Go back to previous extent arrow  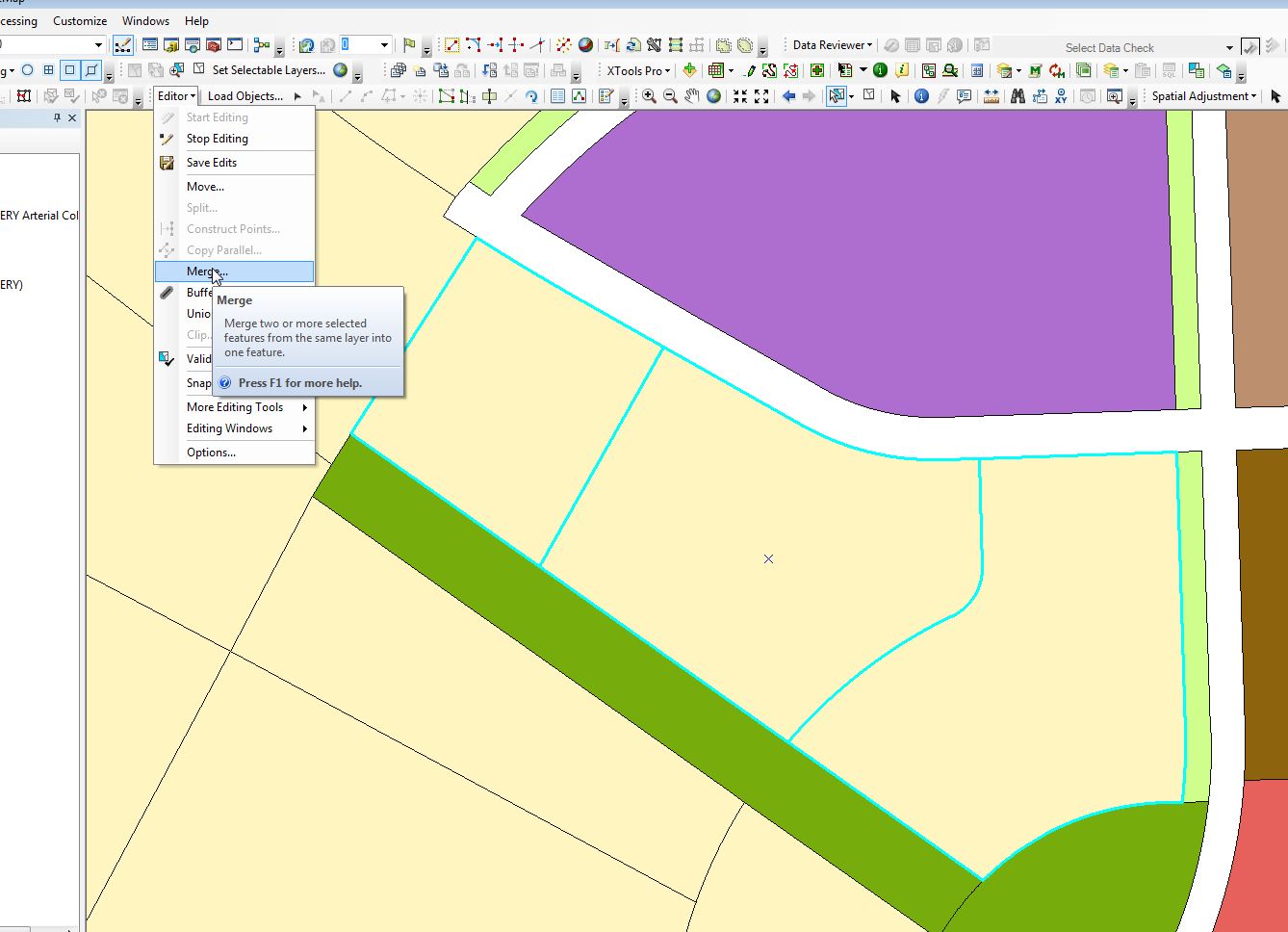click(788, 96)
